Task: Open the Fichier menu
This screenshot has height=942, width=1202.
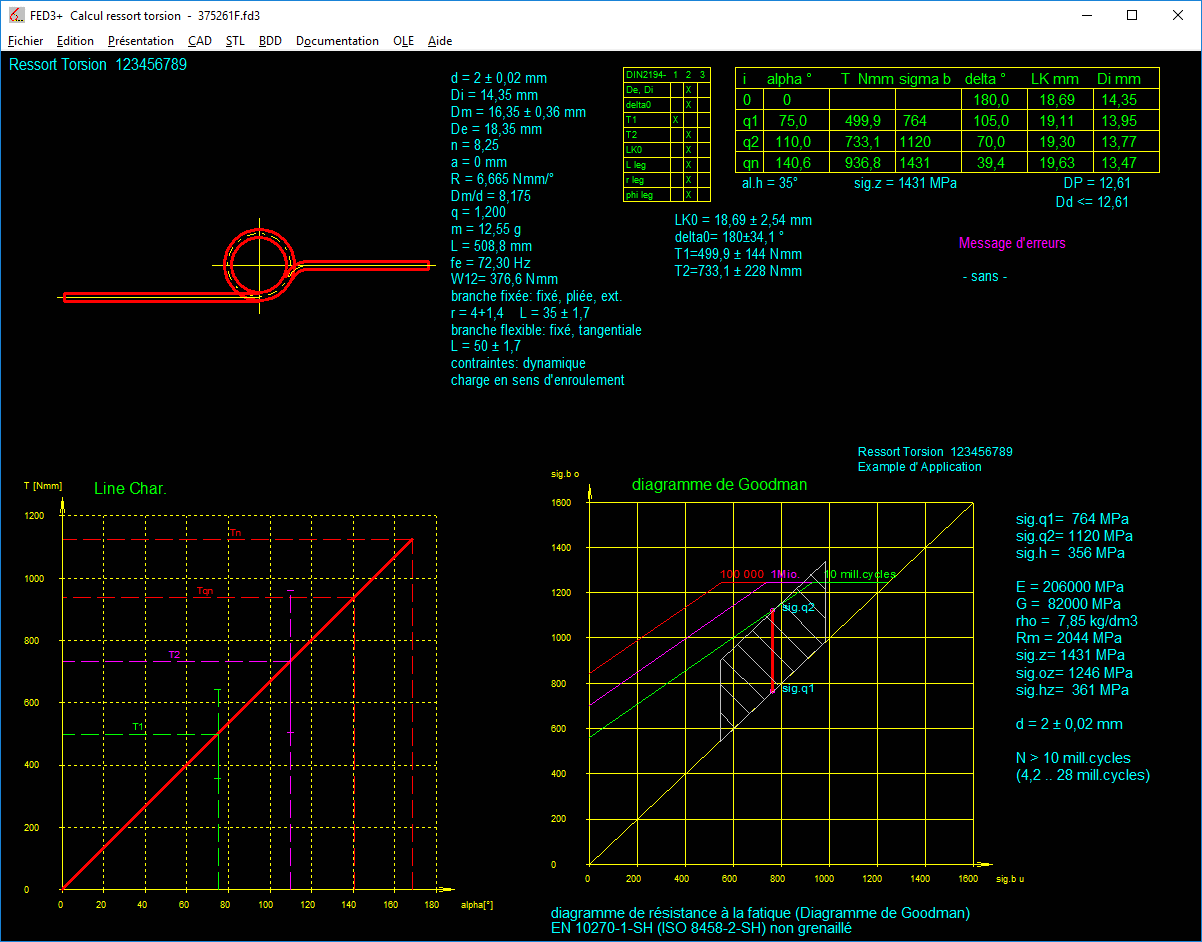Action: point(26,41)
